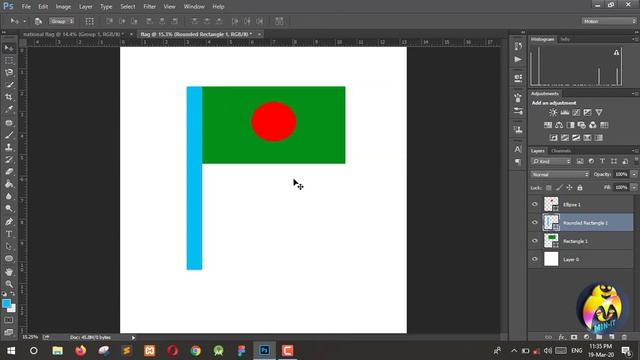Open the Layer menu
This screenshot has height=360, width=640.
[85, 7]
